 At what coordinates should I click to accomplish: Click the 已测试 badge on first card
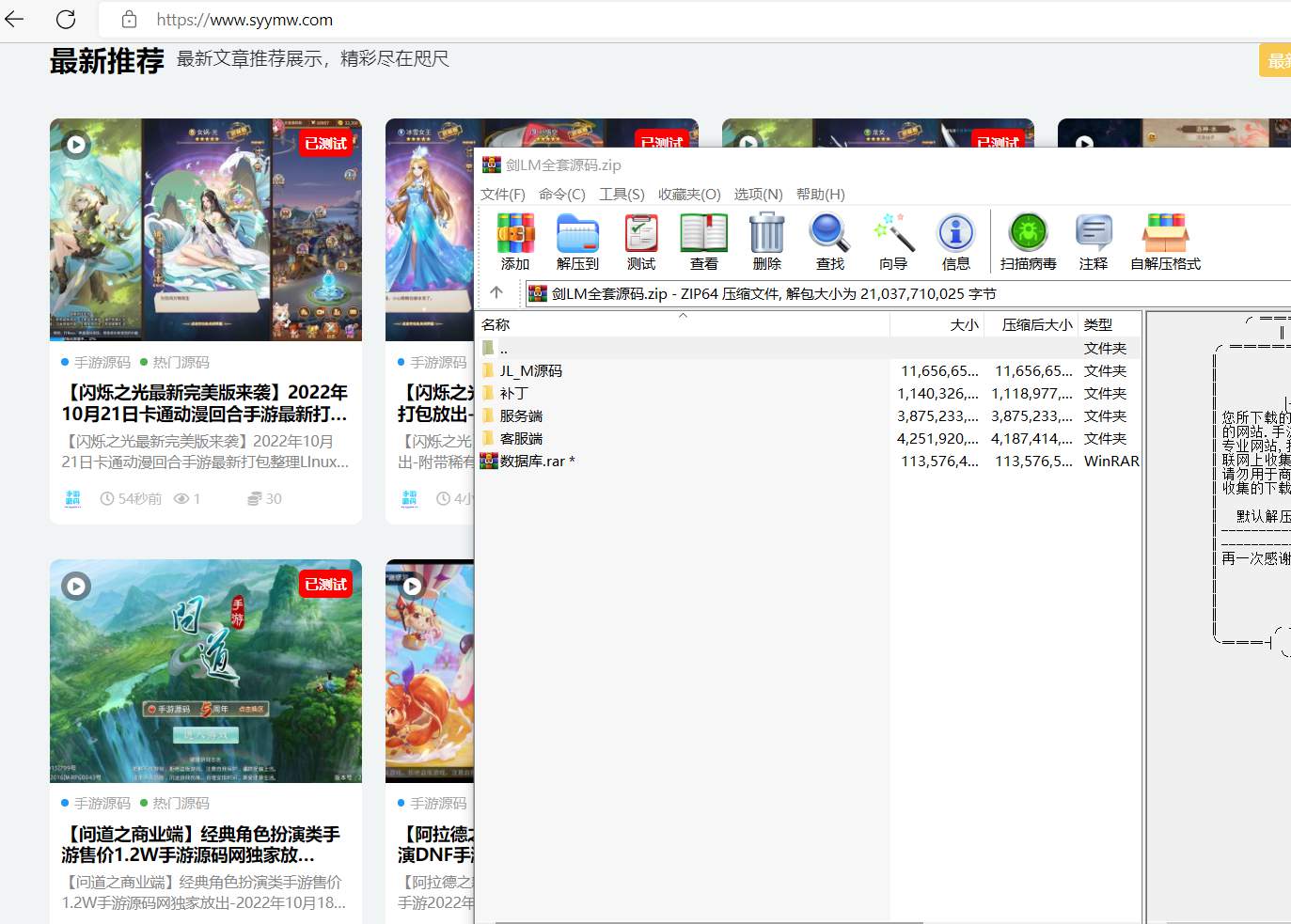point(326,143)
